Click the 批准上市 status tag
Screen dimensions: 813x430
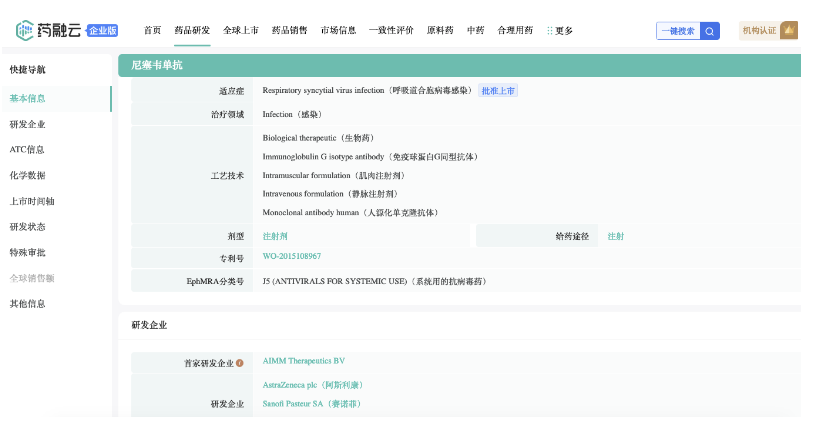click(498, 91)
